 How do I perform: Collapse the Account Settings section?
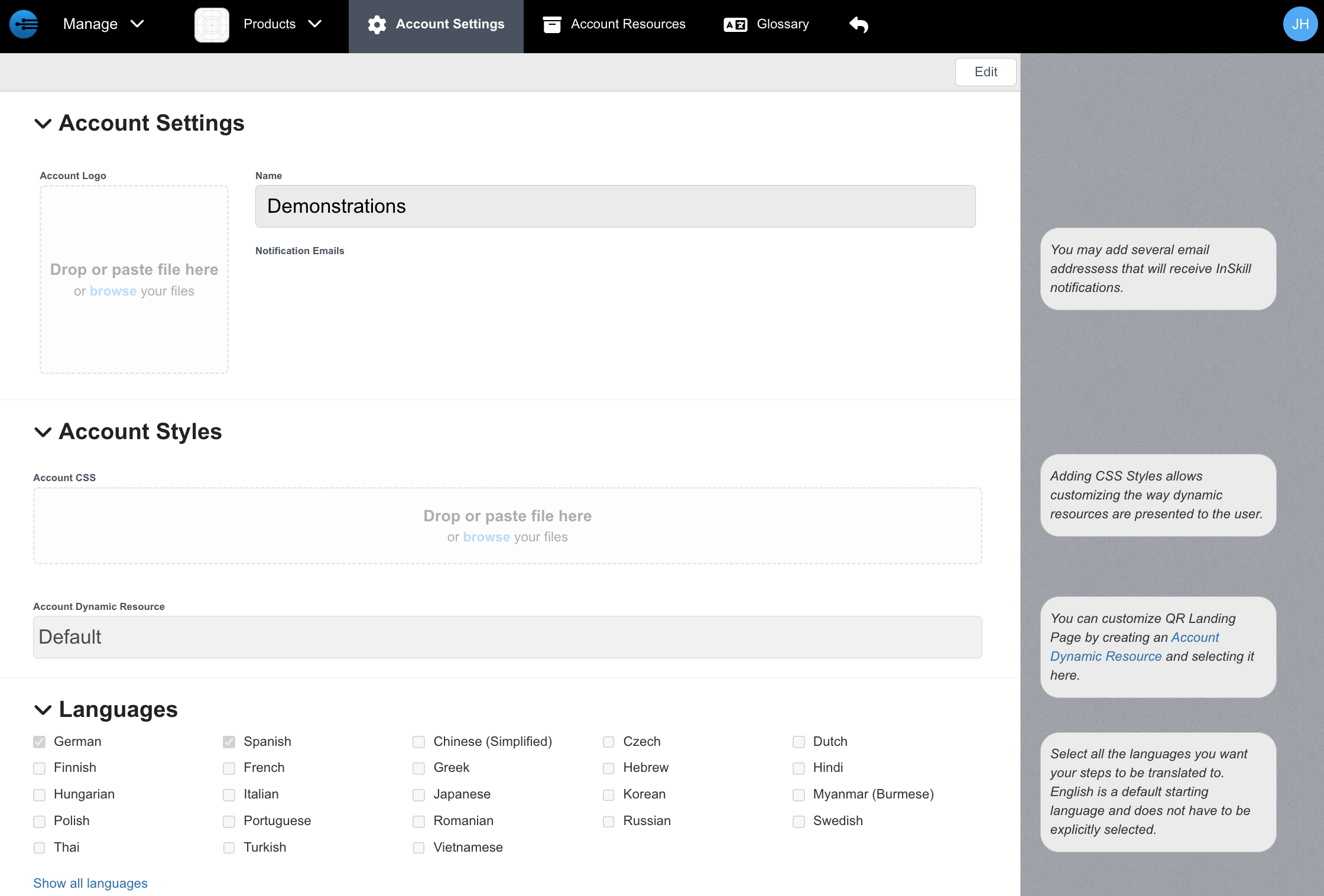pyautogui.click(x=43, y=124)
